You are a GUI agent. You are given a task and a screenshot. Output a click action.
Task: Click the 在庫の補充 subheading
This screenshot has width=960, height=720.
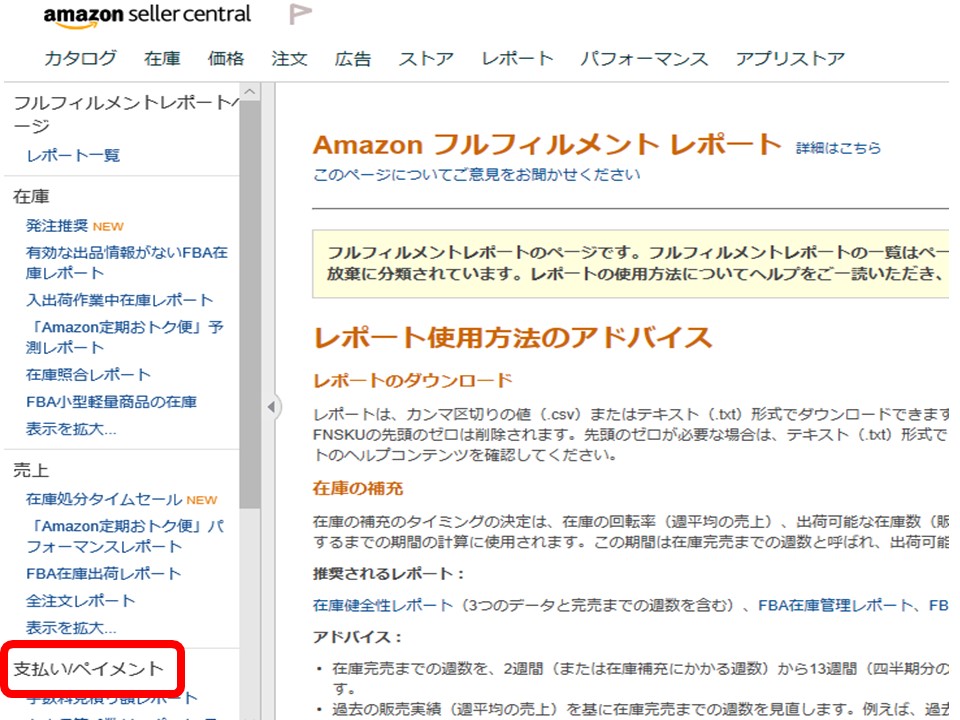point(358,488)
